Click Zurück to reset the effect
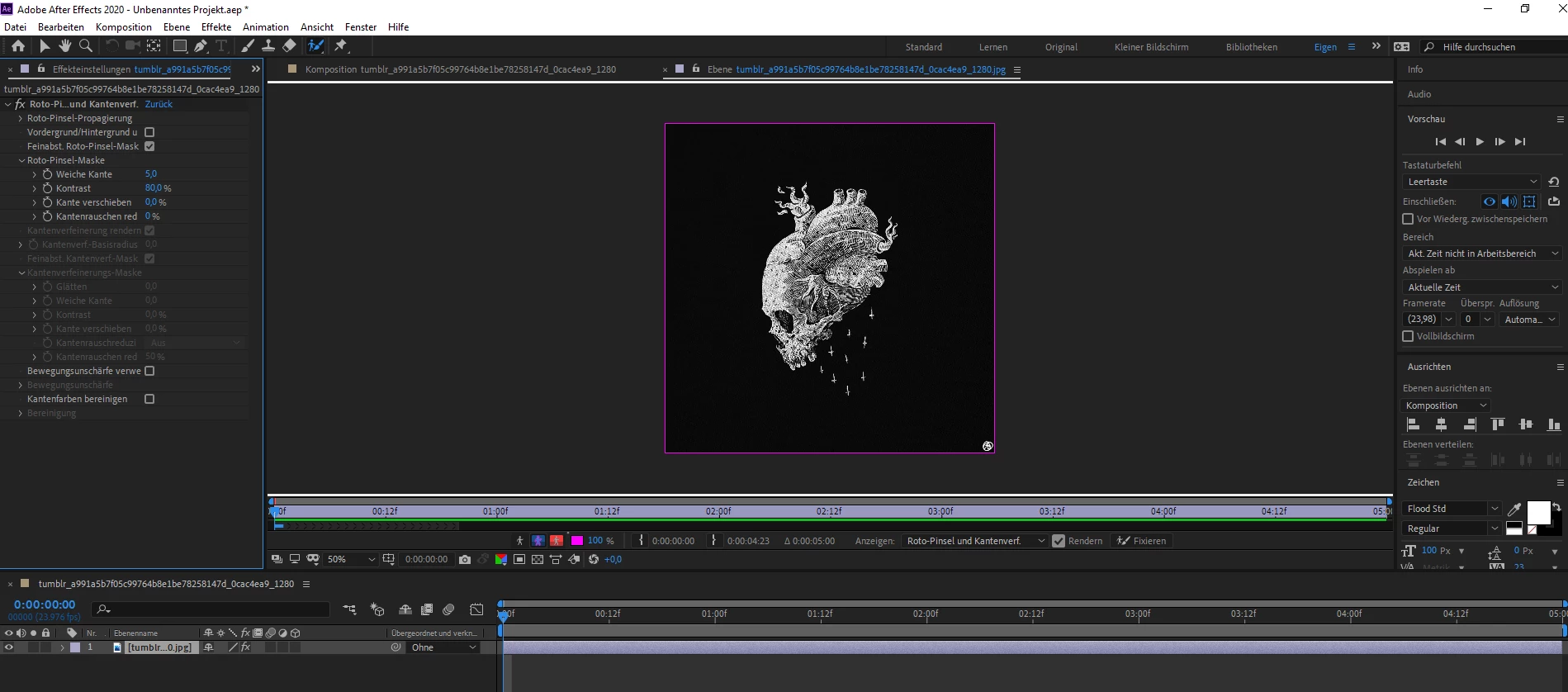This screenshot has height=692, width=1568. coord(159,104)
